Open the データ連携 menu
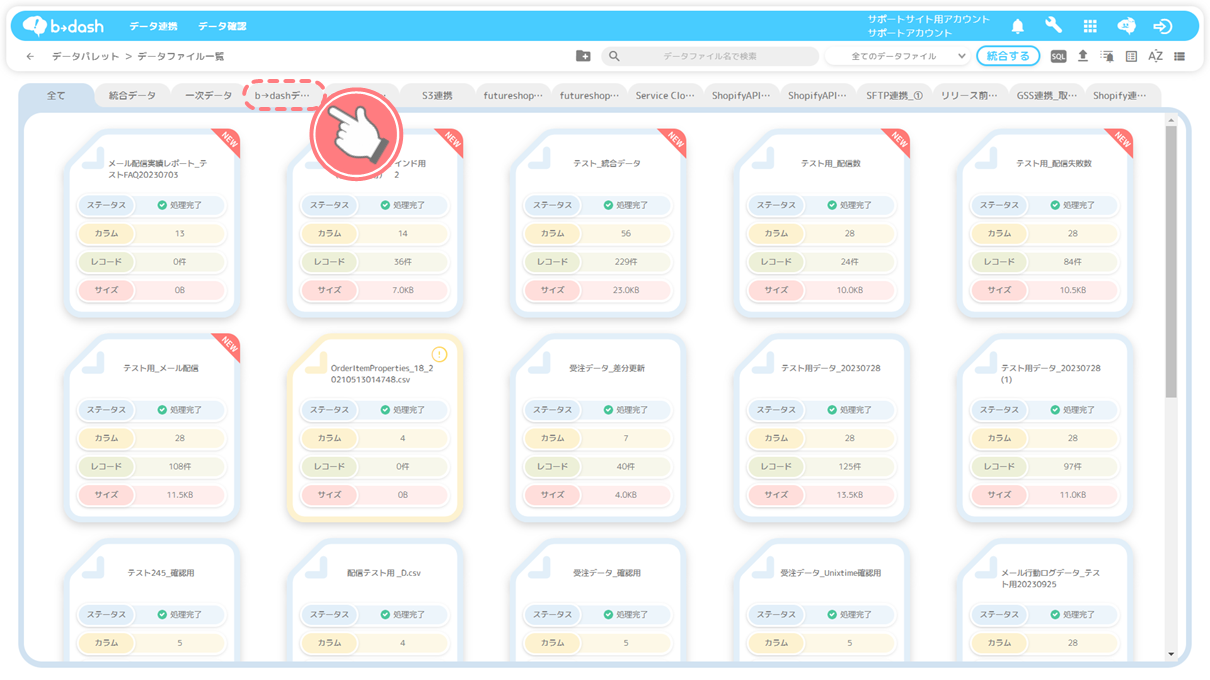The width and height of the screenshot is (1210, 680). pyautogui.click(x=153, y=26)
